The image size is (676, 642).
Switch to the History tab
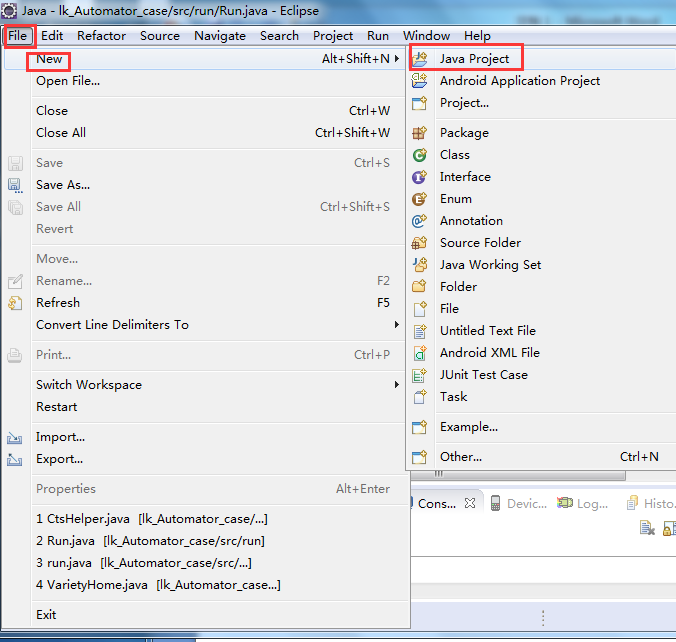point(651,504)
